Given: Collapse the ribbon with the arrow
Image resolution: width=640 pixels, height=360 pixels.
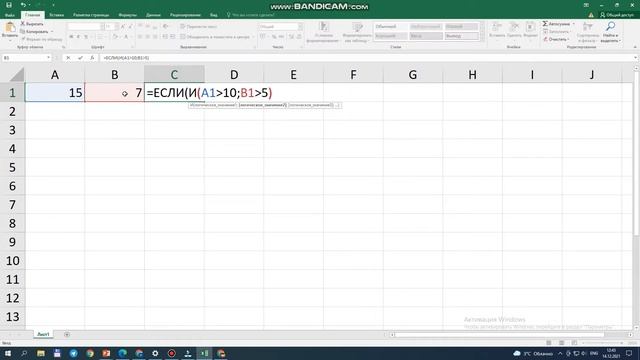Looking at the screenshot, I should (635, 47).
